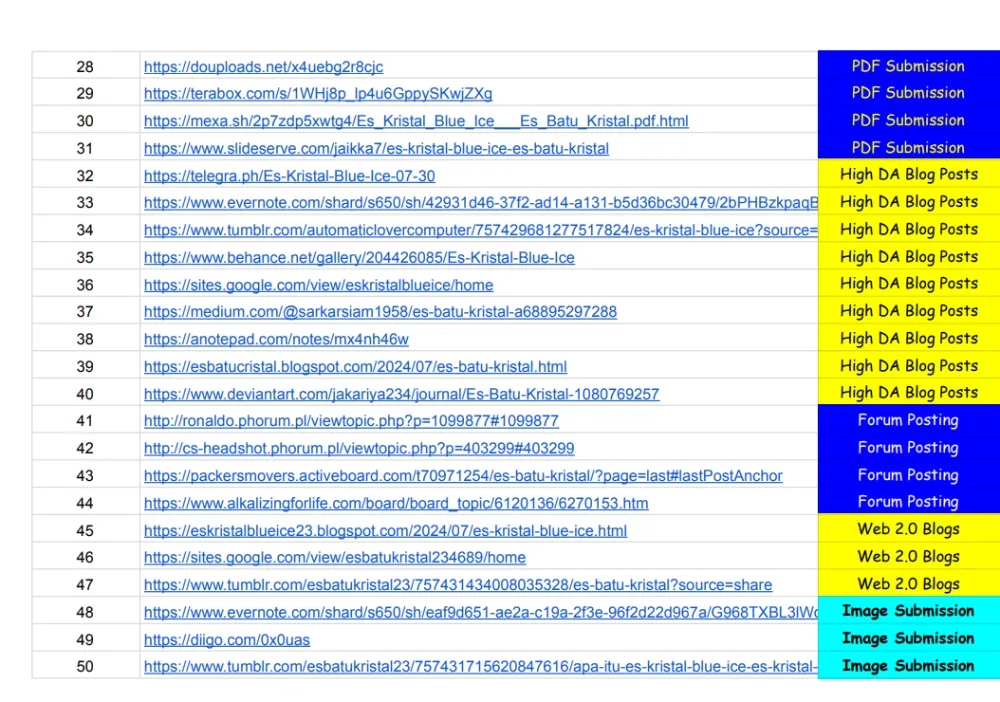Select row number 29 cell
Viewport: 1000px width, 702px height.
85,92
